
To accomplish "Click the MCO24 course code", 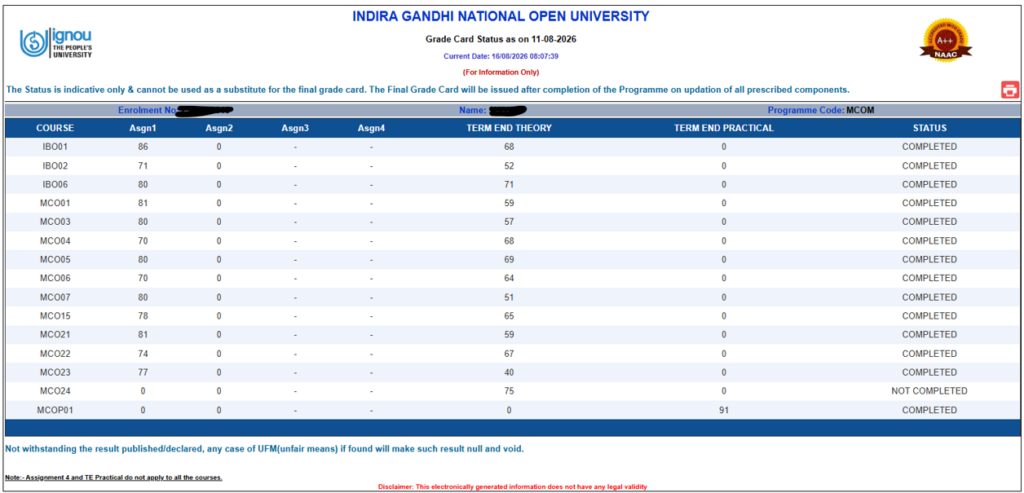I will click(x=55, y=391).
